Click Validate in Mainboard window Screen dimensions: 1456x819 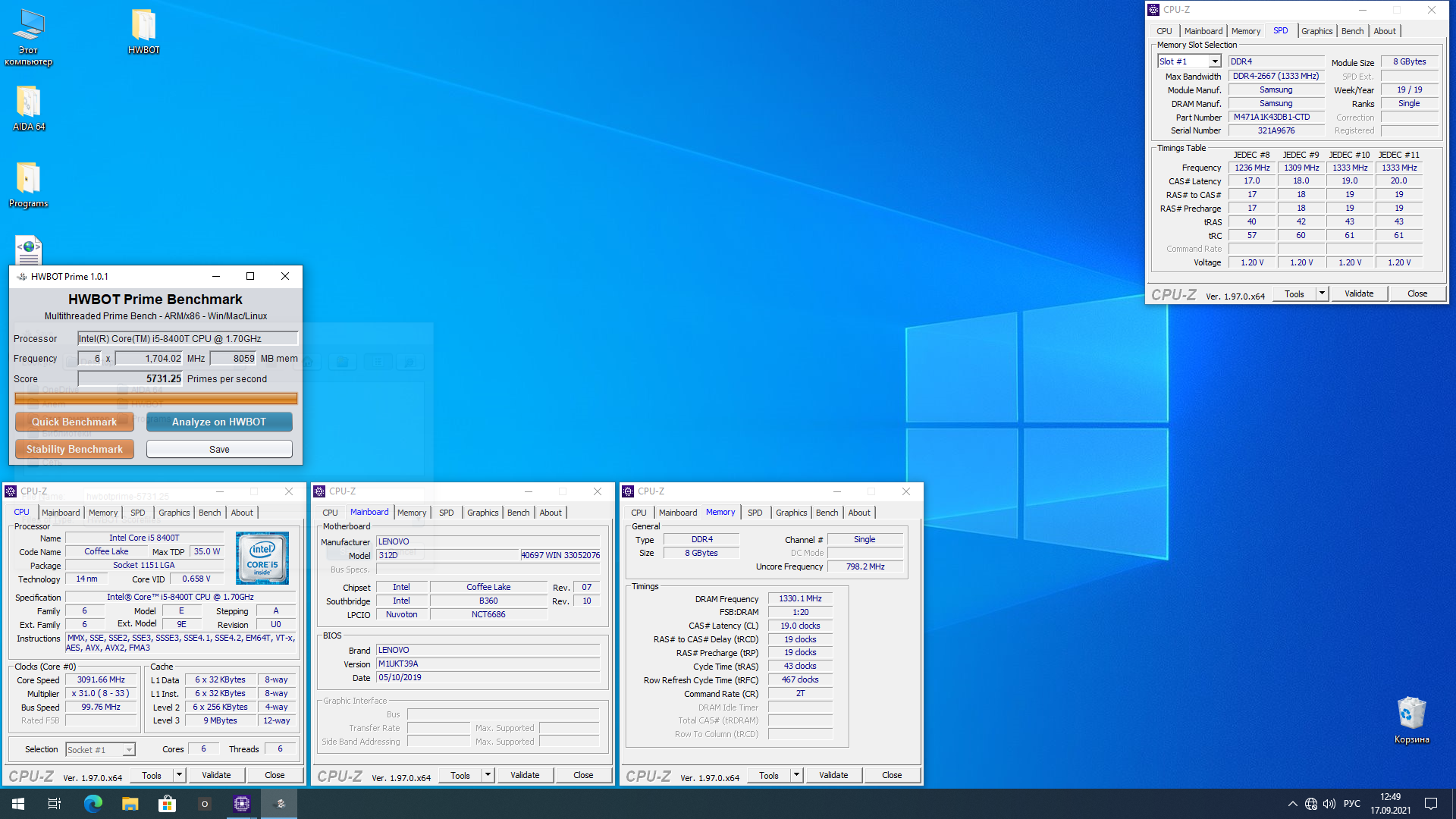point(525,775)
